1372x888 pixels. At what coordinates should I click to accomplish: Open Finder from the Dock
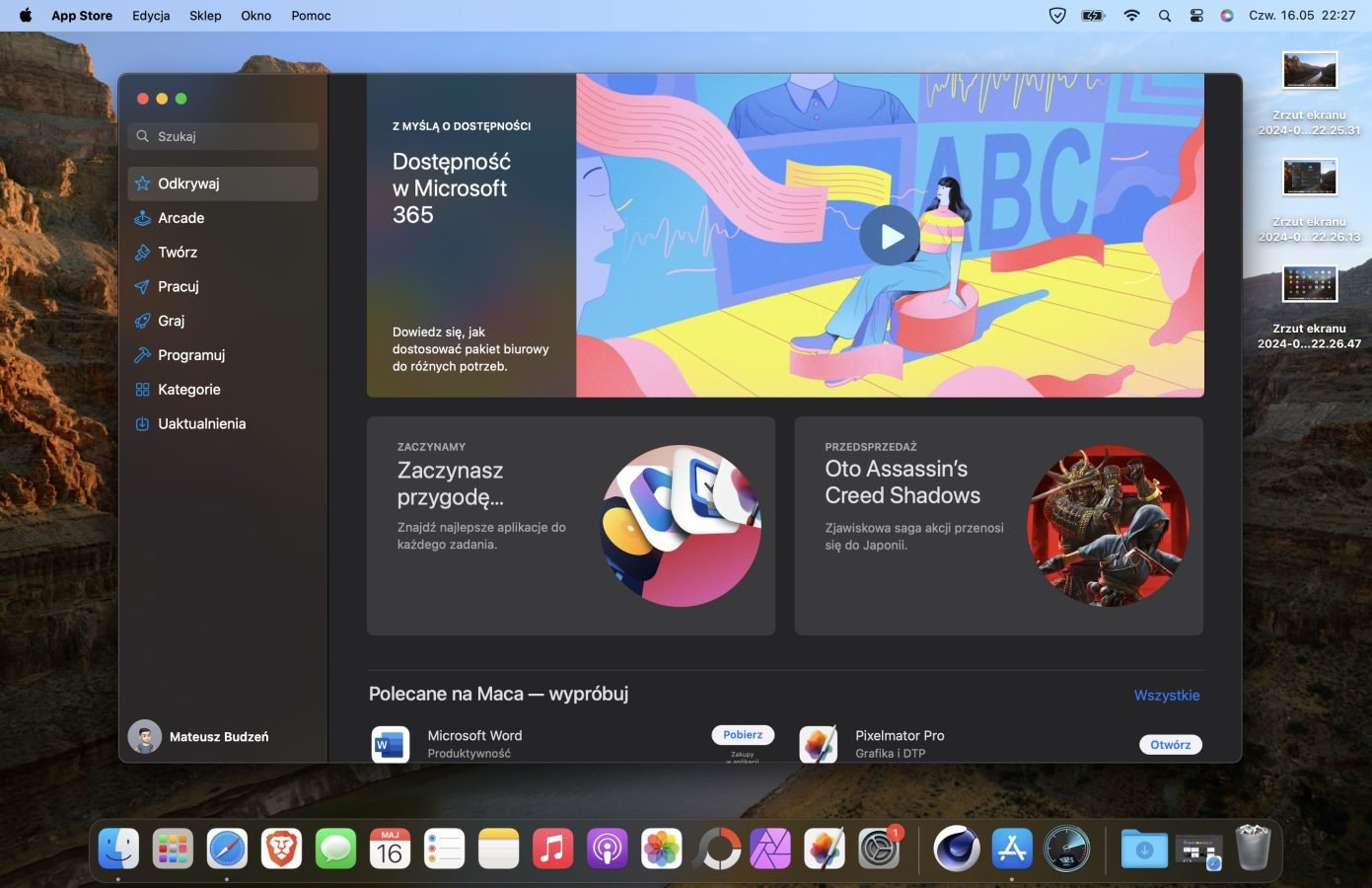tap(118, 849)
